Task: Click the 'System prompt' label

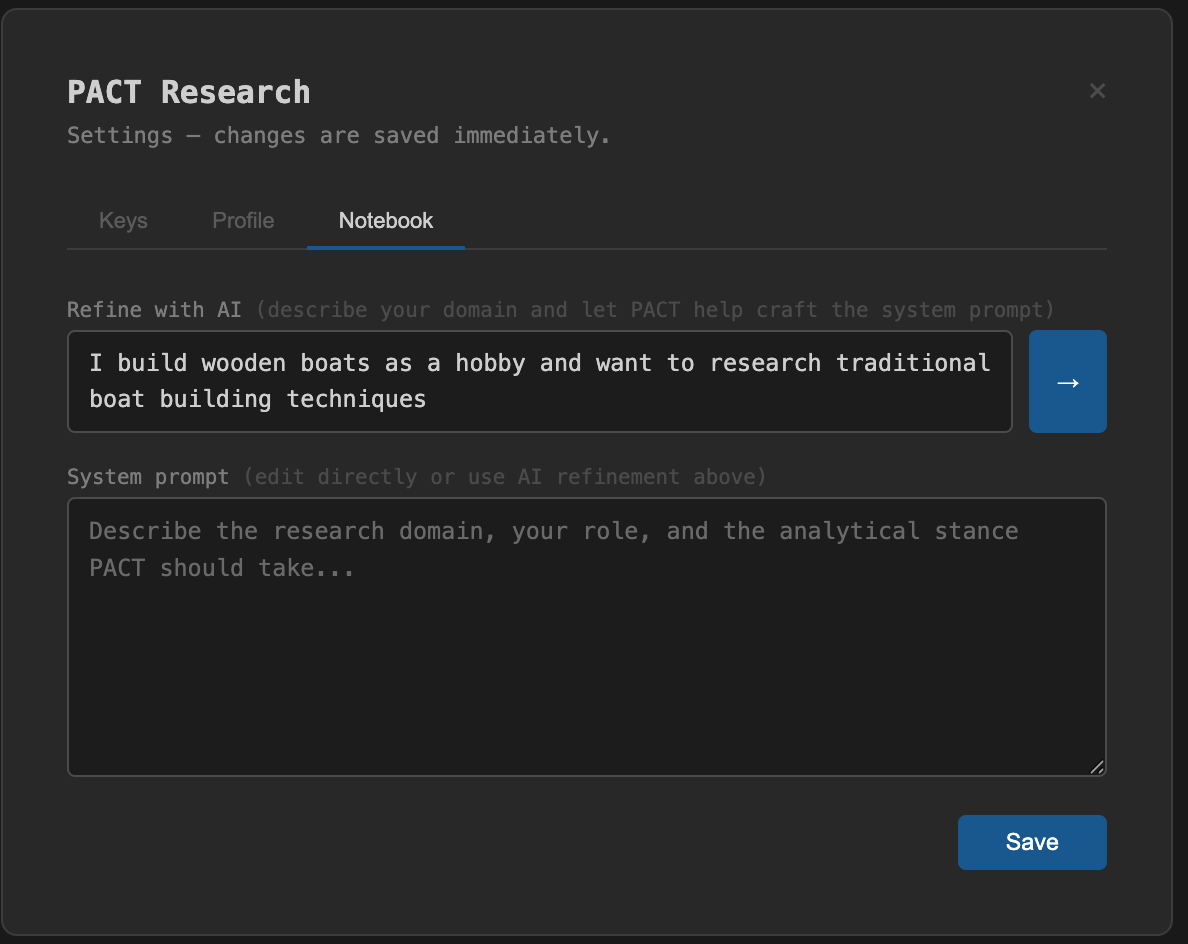Action: (148, 477)
